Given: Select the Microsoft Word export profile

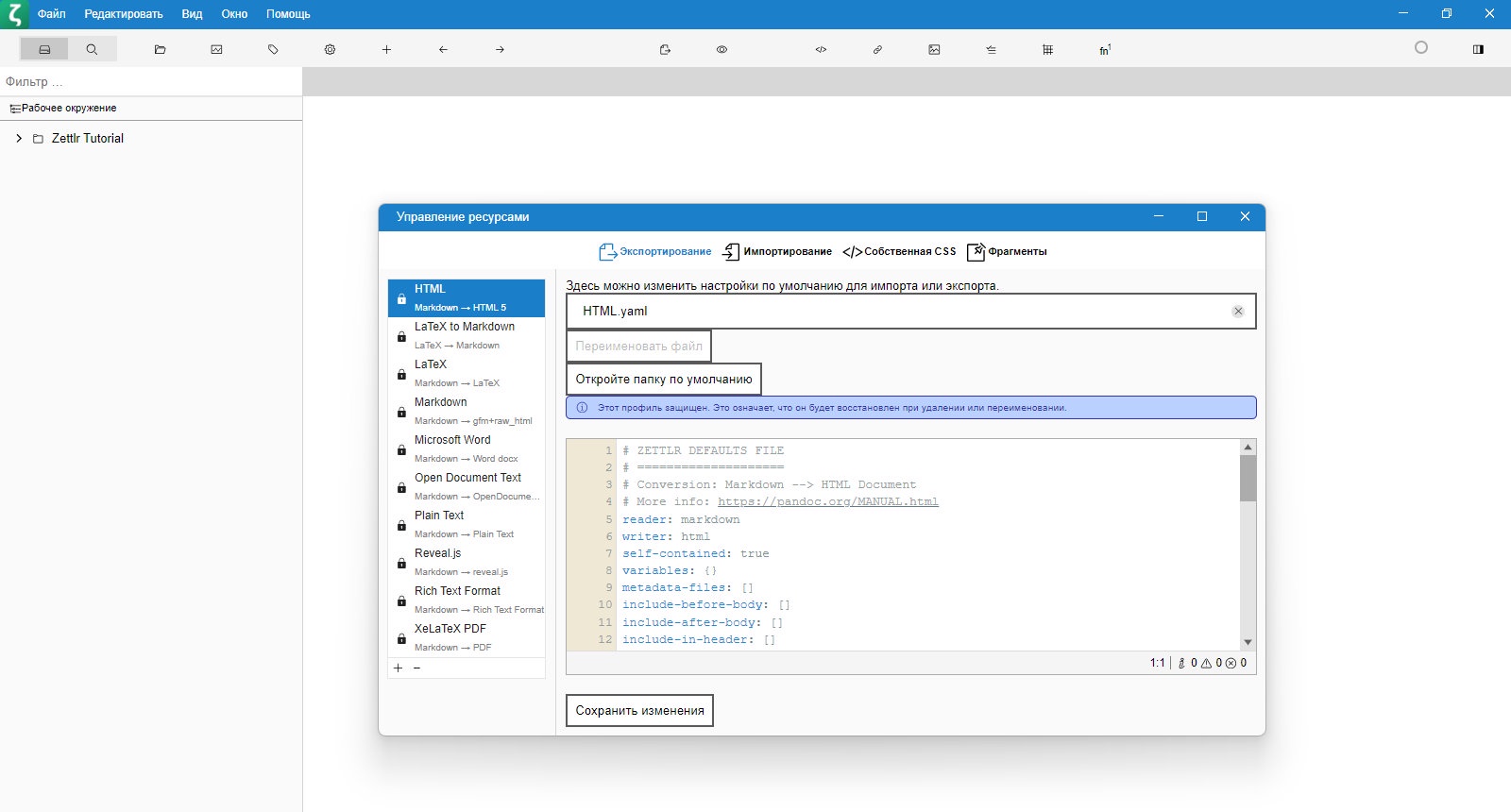Looking at the screenshot, I should [467, 448].
